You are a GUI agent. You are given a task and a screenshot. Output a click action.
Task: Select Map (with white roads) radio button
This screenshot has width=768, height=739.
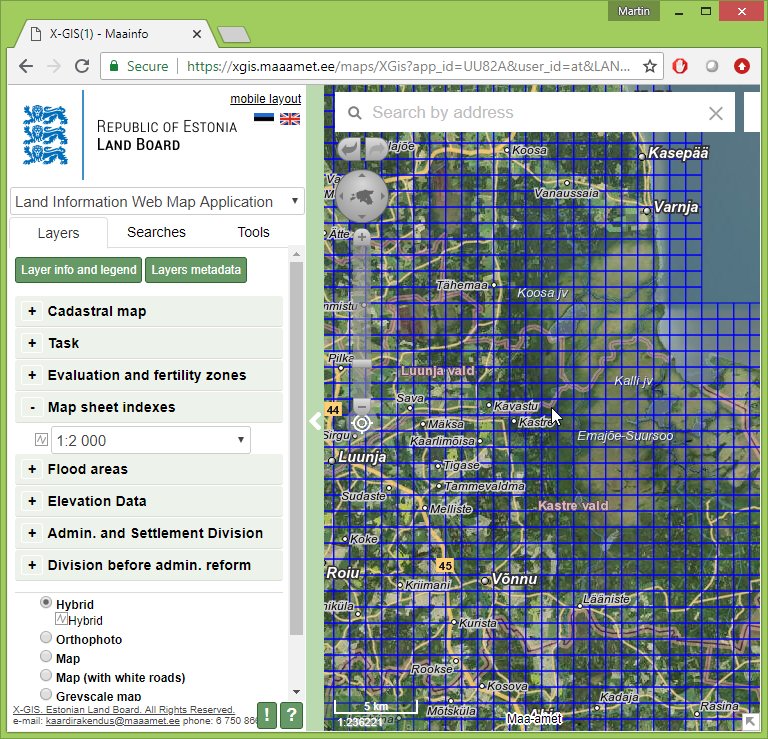tap(46, 676)
